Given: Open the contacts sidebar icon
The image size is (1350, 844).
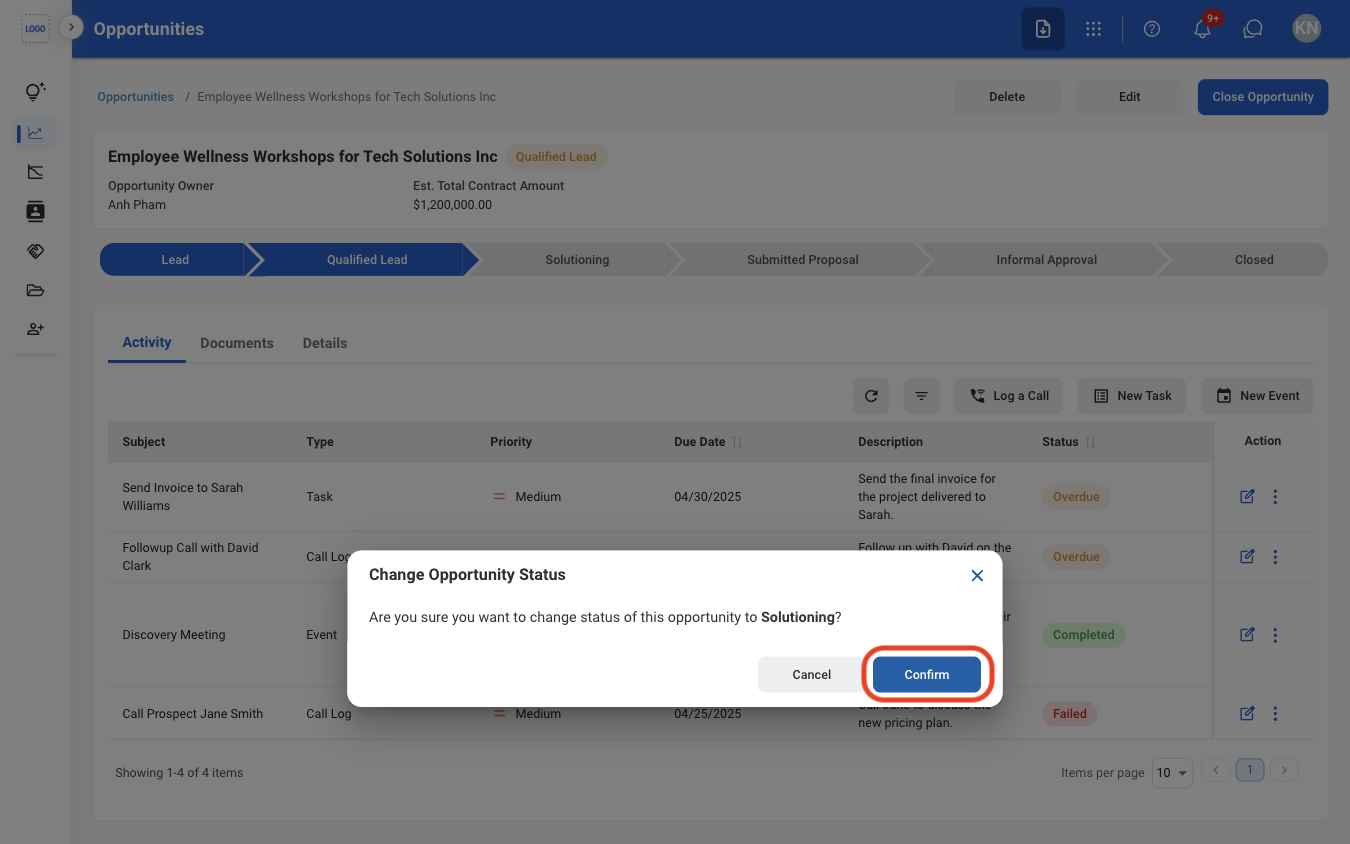Looking at the screenshot, I should [x=35, y=211].
